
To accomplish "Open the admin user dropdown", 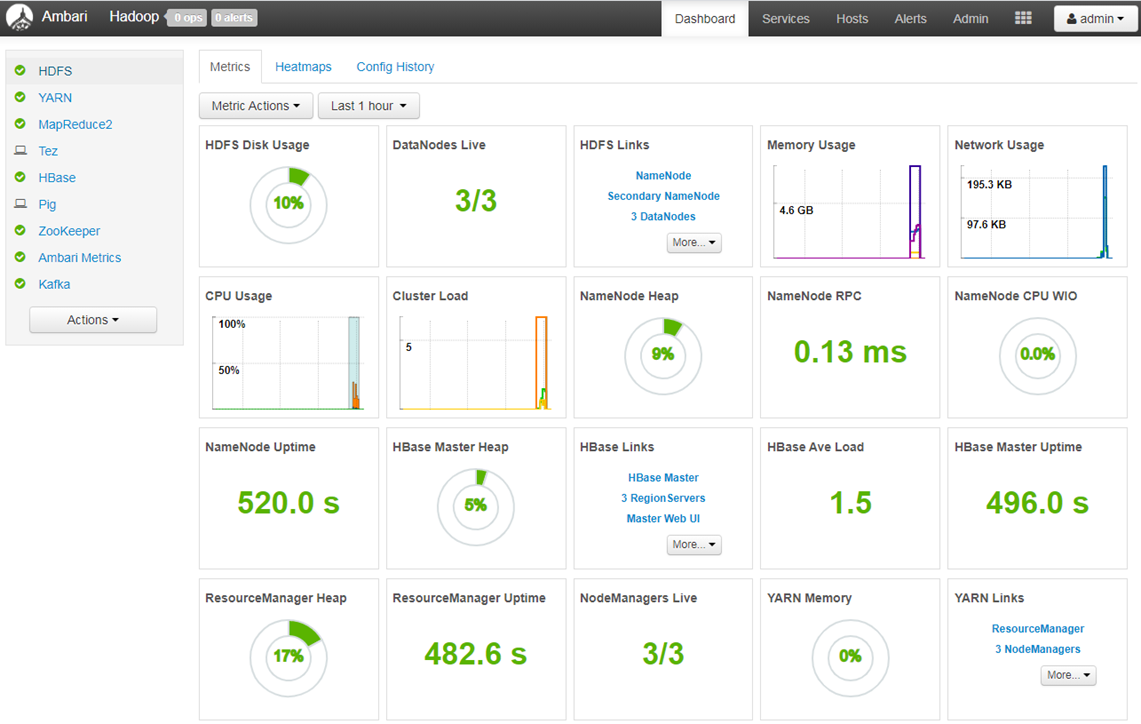I will coord(1095,19).
